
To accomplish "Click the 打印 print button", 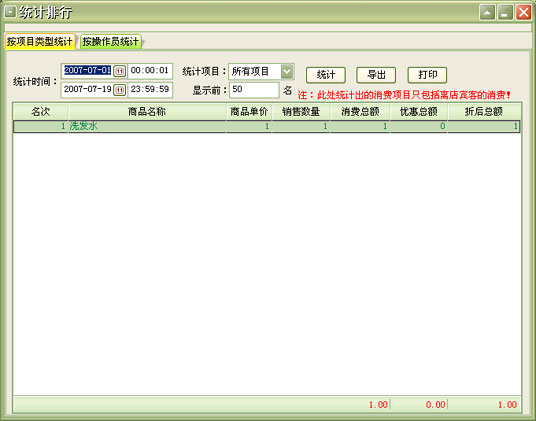I will (427, 75).
